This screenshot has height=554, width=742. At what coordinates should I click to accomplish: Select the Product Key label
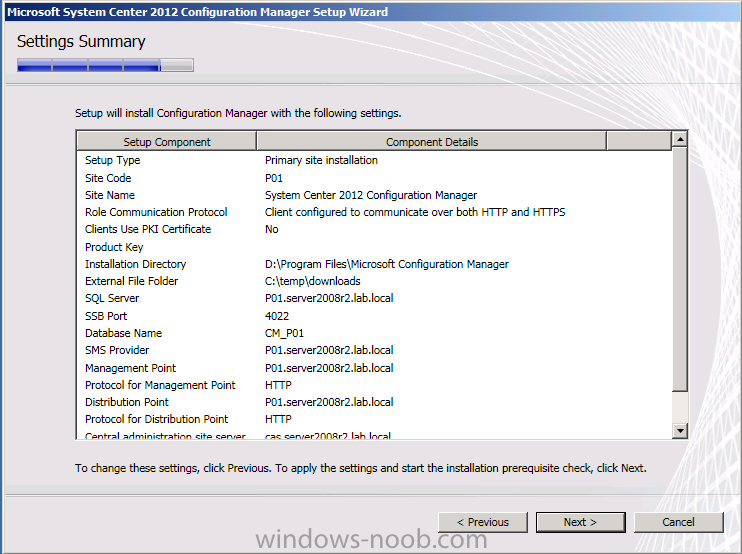(114, 247)
